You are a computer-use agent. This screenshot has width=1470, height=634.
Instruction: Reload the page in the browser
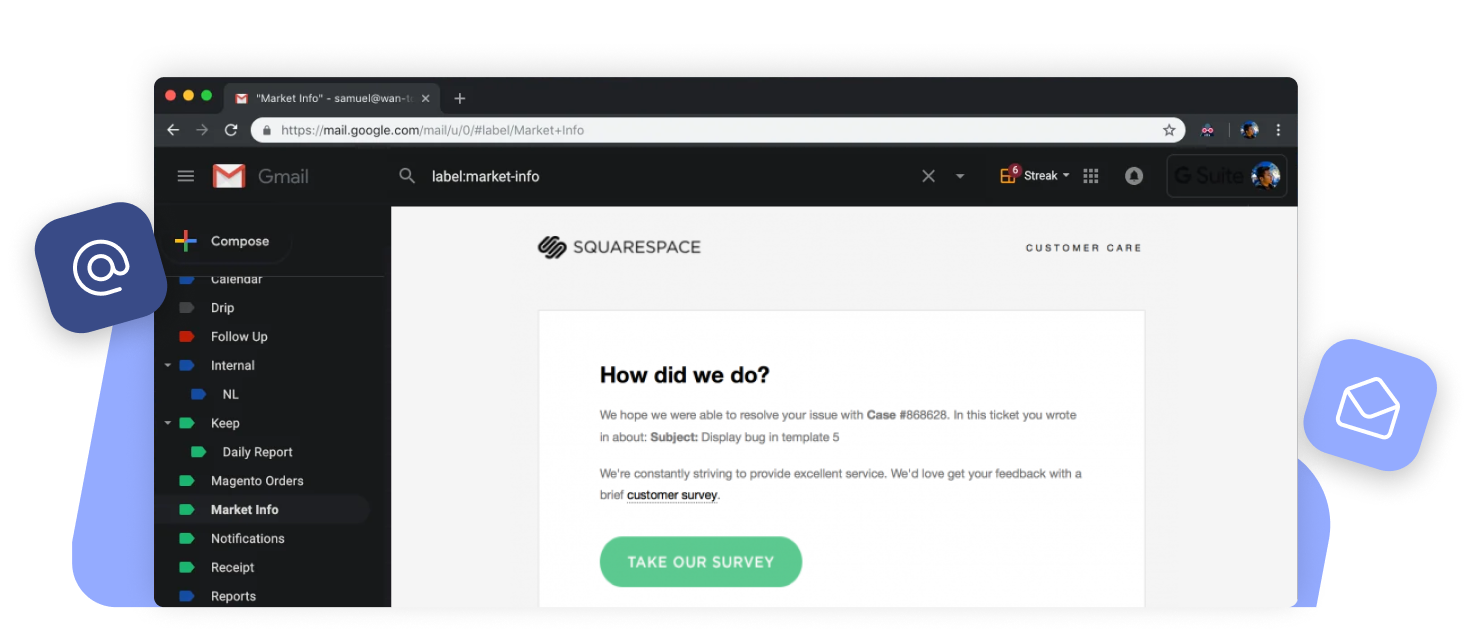click(x=231, y=130)
